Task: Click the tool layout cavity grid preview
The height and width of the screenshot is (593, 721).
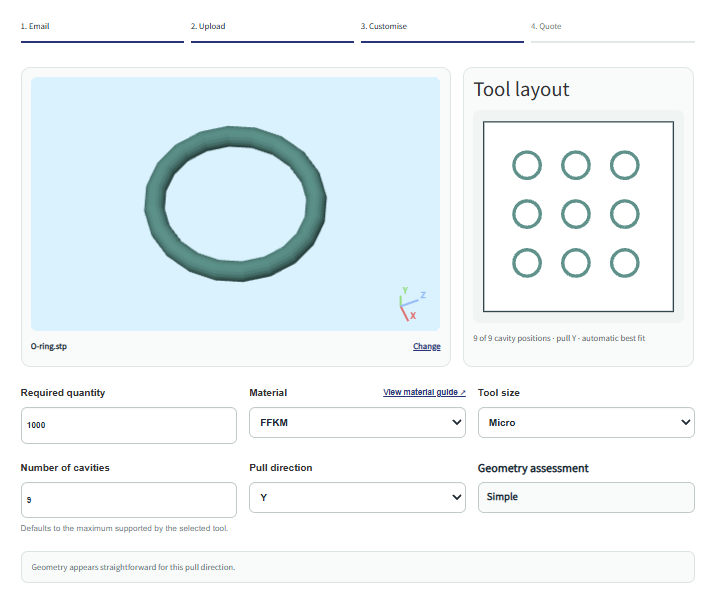Action: pyautogui.click(x=578, y=217)
